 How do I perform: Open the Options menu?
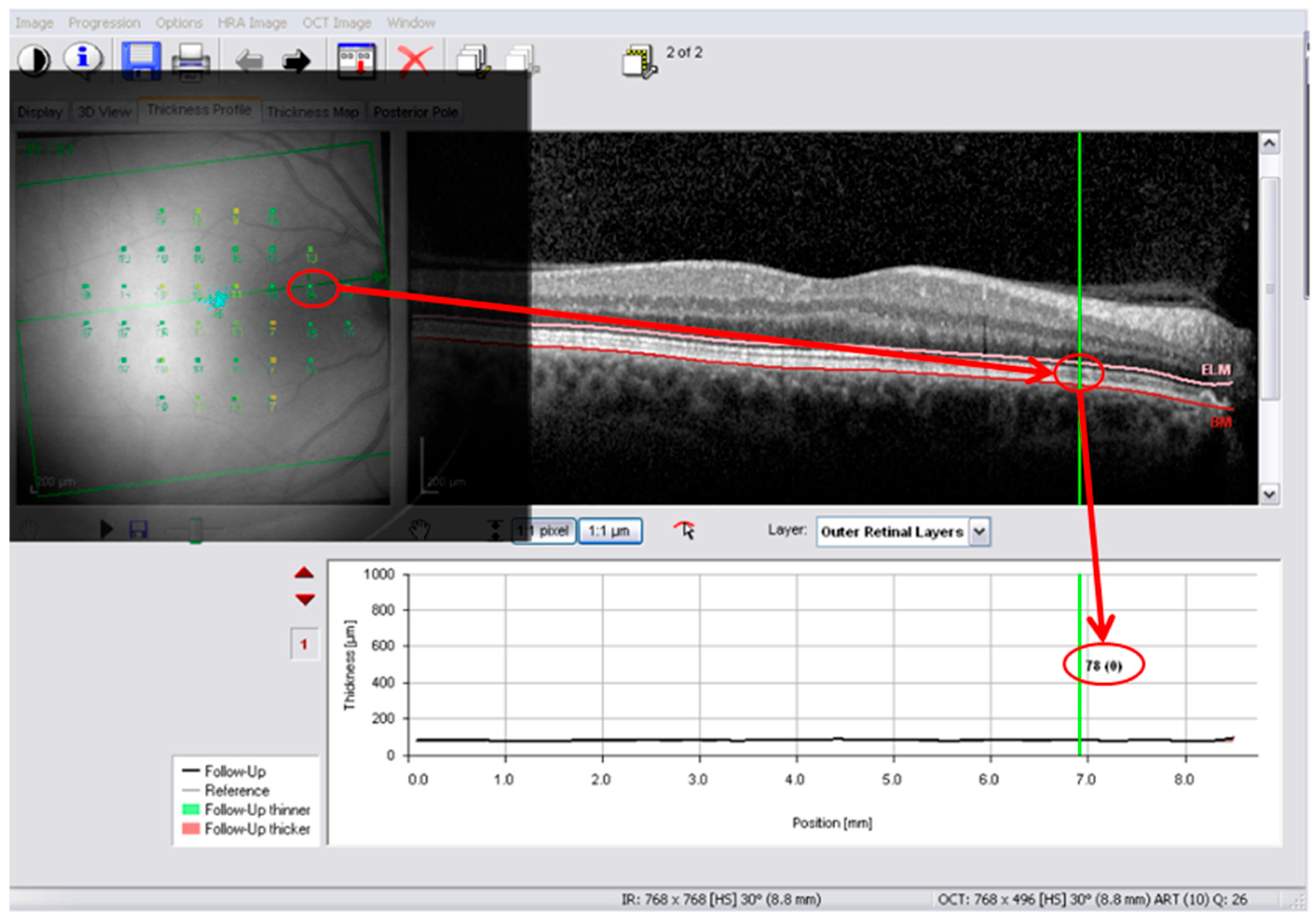tap(179, 23)
